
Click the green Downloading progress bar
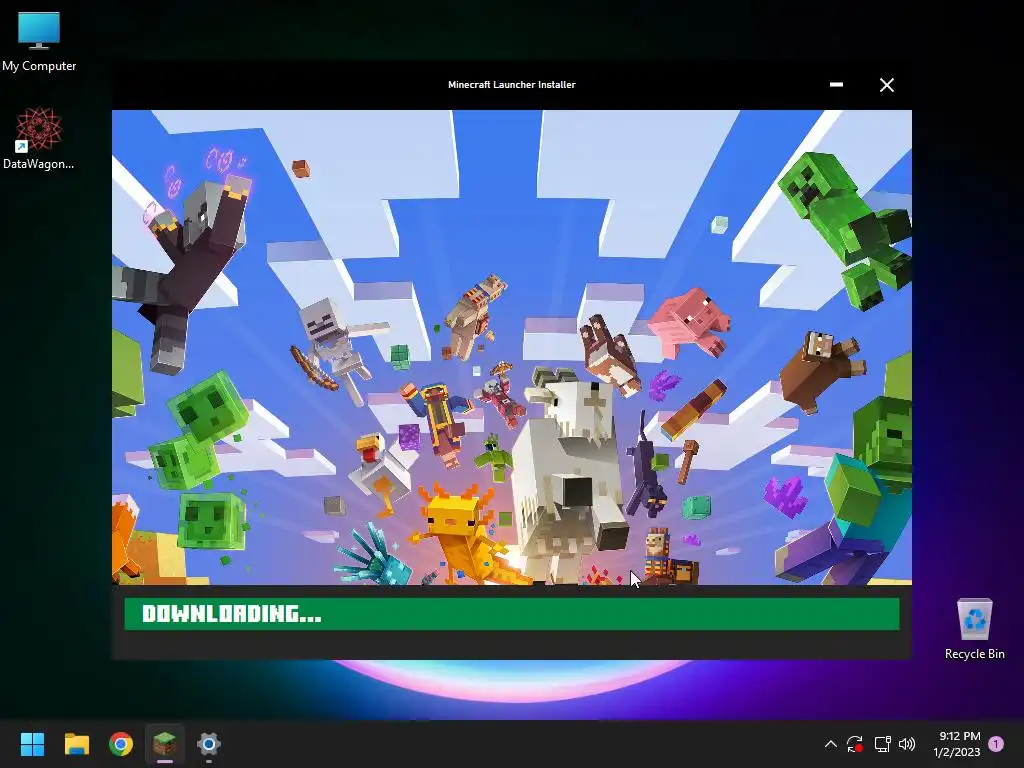(512, 614)
